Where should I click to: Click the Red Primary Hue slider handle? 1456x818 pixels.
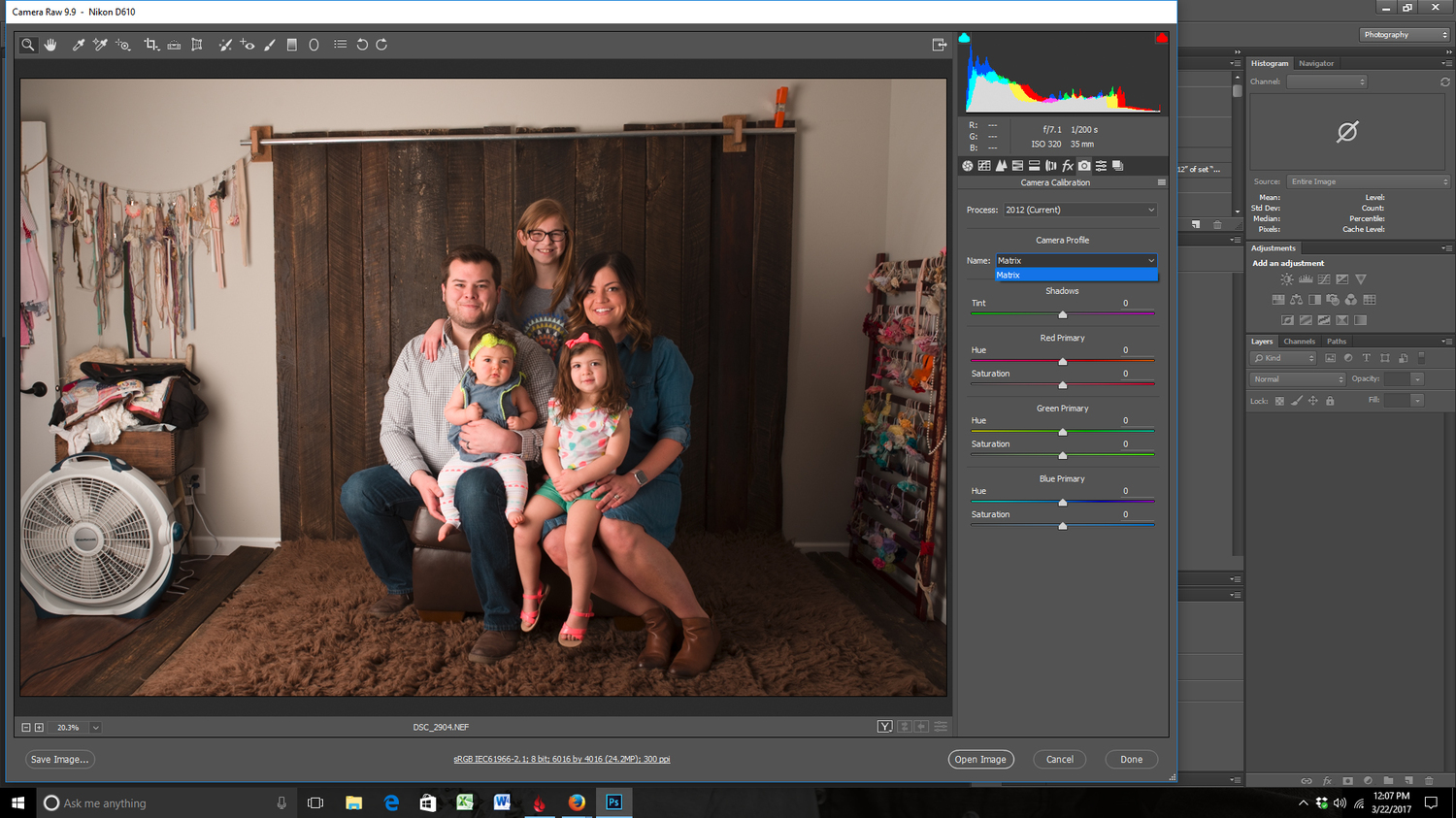1063,362
